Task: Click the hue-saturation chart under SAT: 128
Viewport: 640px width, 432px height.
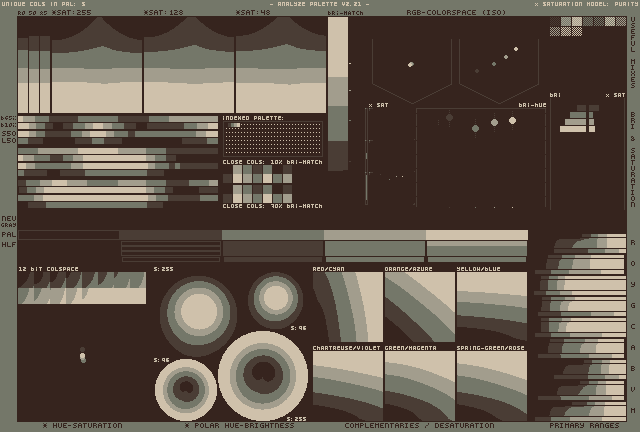Action: (189, 65)
